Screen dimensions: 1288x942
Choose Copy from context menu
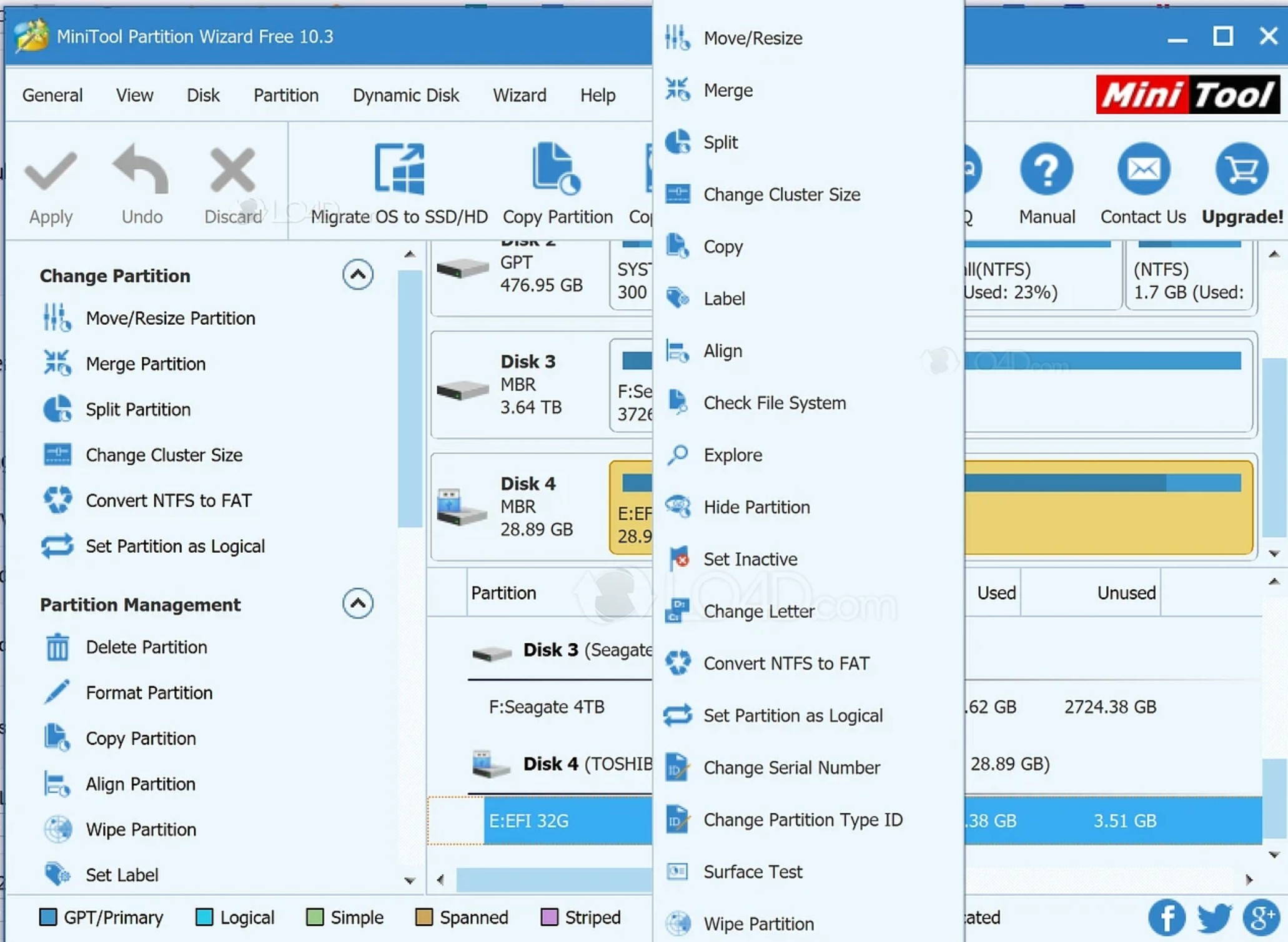(808, 247)
